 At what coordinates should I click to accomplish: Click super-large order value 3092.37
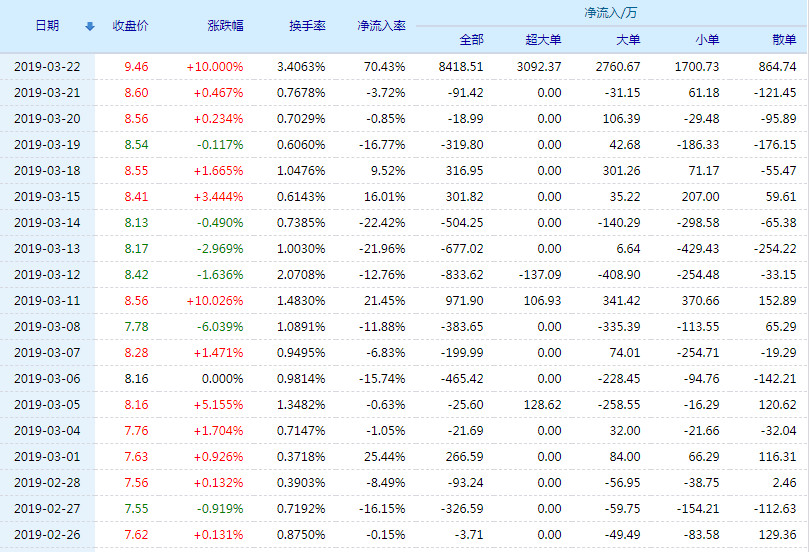539,67
